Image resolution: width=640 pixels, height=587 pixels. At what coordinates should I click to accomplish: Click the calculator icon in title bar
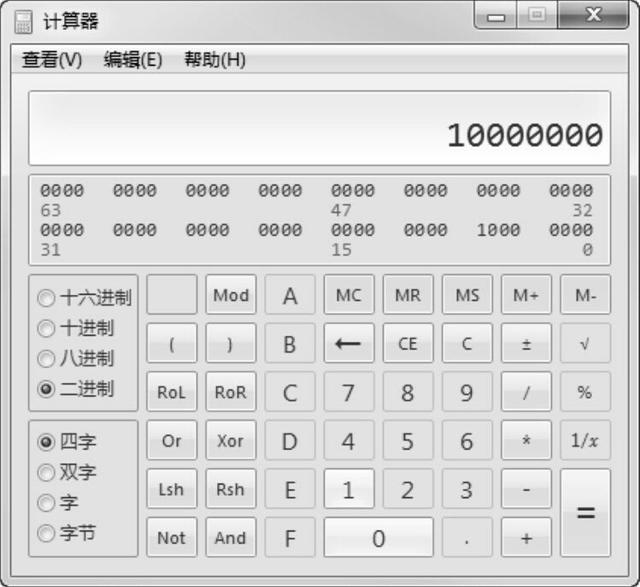23,21
